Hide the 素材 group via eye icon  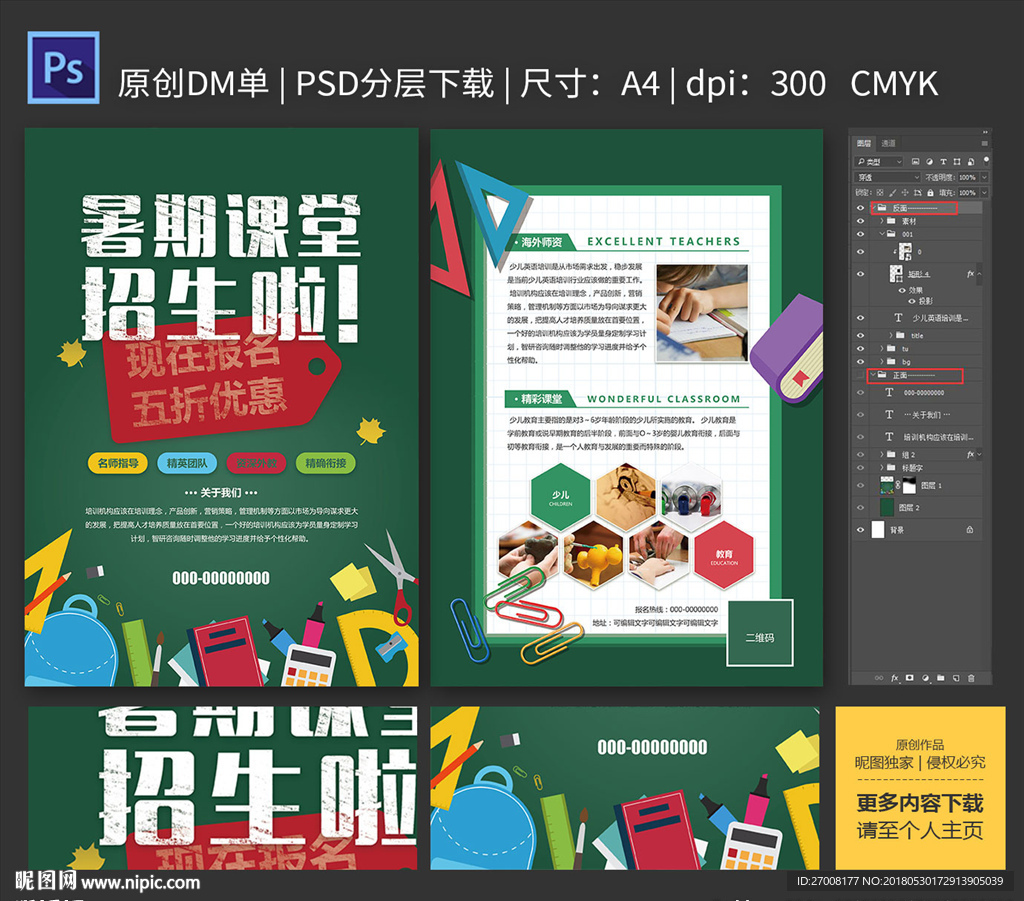[x=860, y=221]
